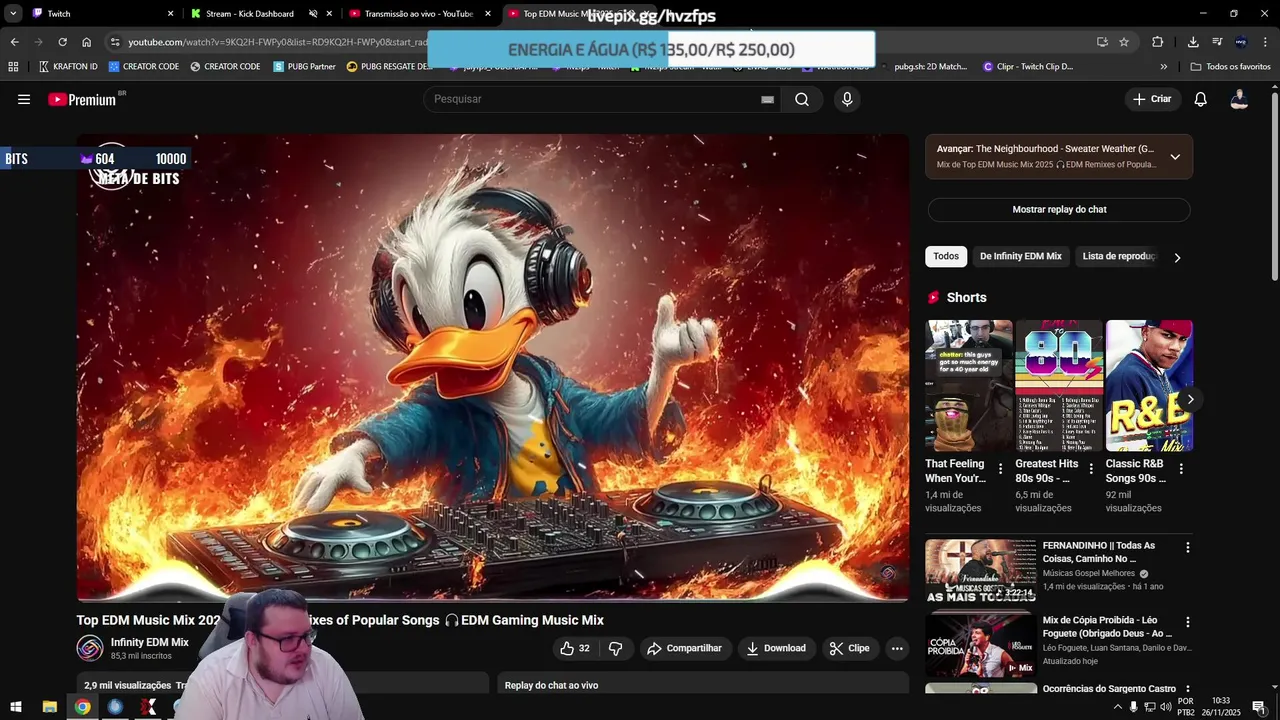Image resolution: width=1280 pixels, height=720 pixels.
Task: Open options for Fernandinho video
Action: pos(1188,548)
